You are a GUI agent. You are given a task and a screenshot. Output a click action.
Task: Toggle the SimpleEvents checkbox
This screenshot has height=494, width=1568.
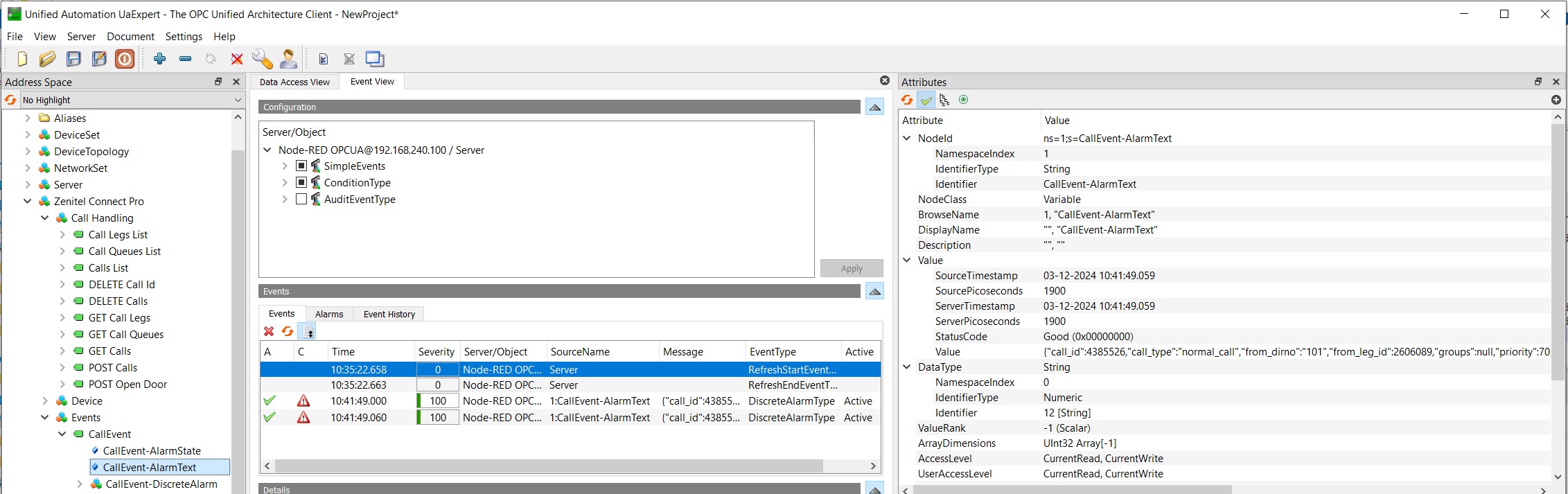[x=301, y=166]
